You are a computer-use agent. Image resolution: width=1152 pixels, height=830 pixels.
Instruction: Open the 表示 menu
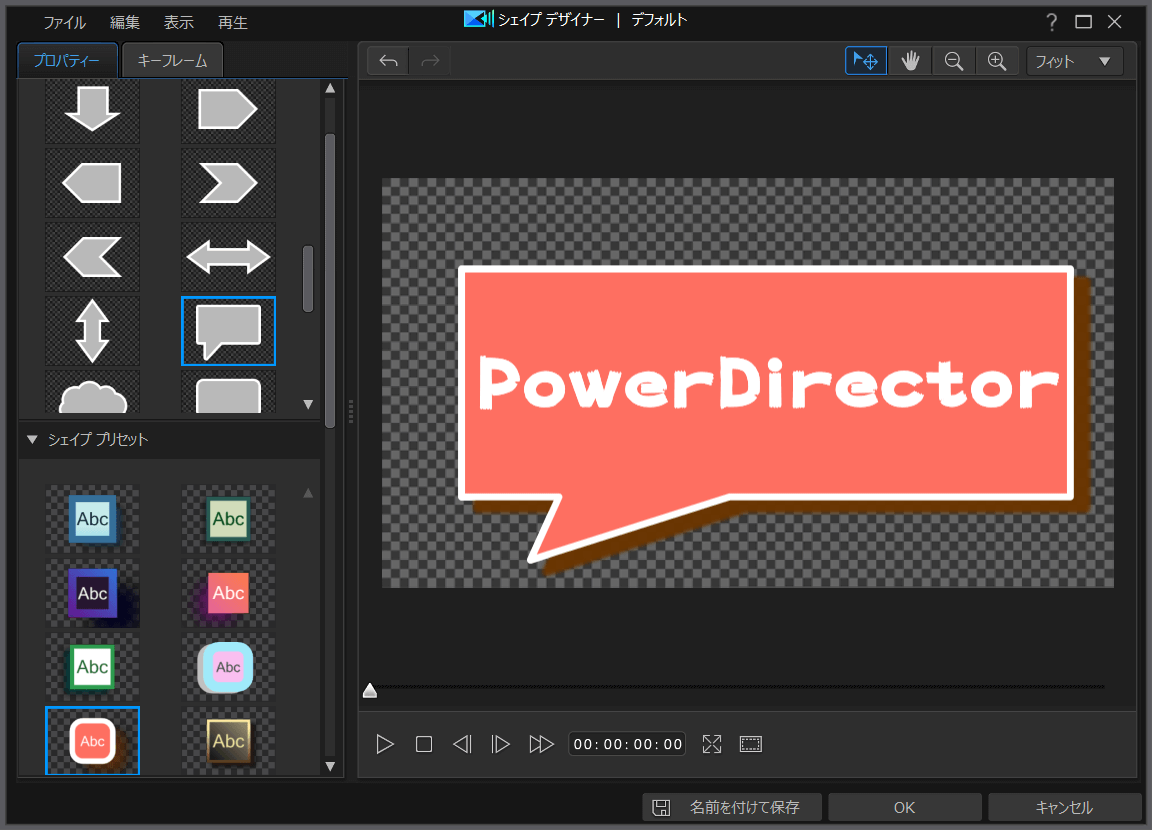pos(179,23)
